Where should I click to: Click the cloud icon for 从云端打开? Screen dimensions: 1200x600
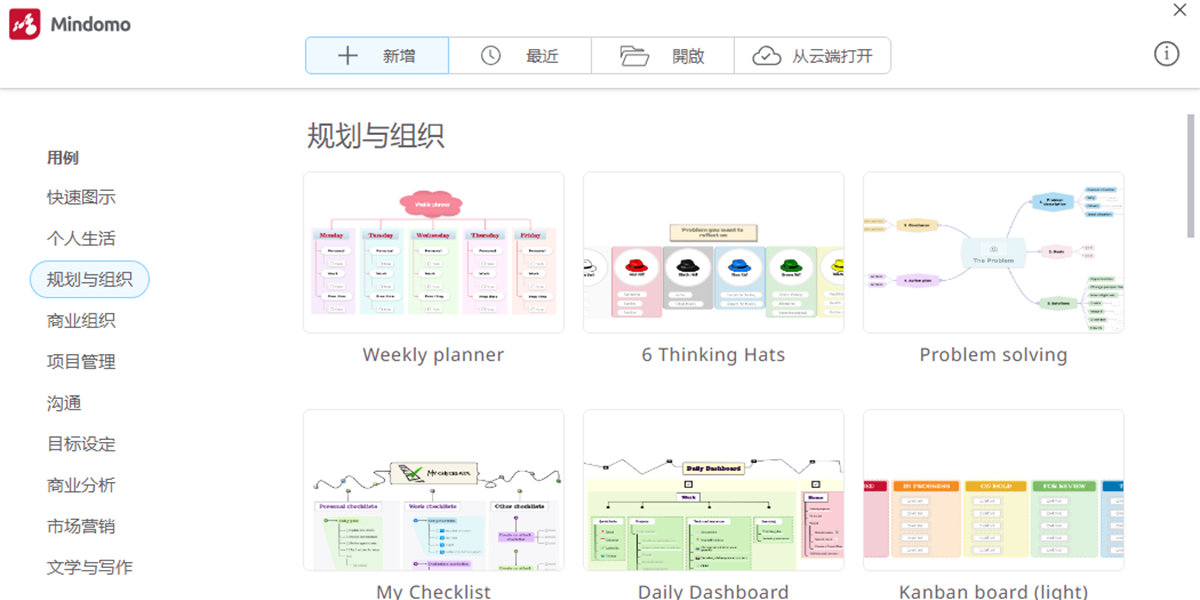[767, 56]
